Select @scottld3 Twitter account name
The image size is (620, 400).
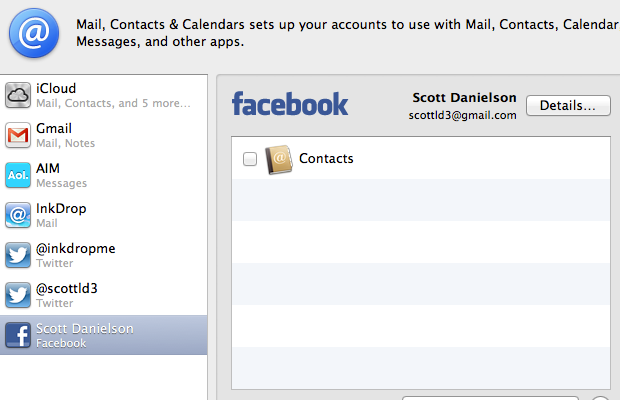point(66,288)
